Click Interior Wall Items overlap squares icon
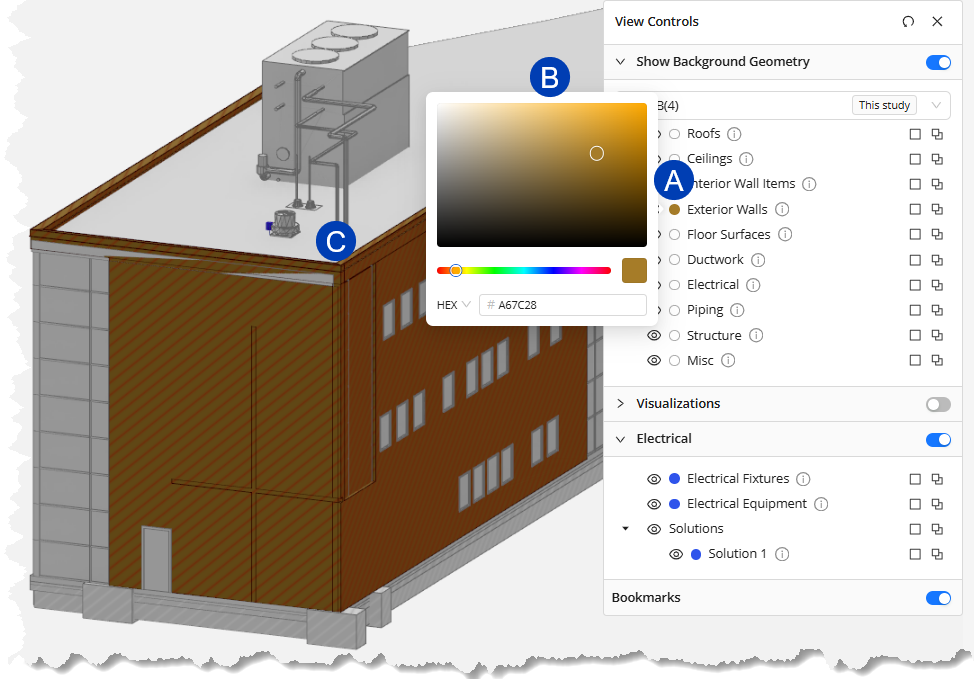 click(937, 184)
